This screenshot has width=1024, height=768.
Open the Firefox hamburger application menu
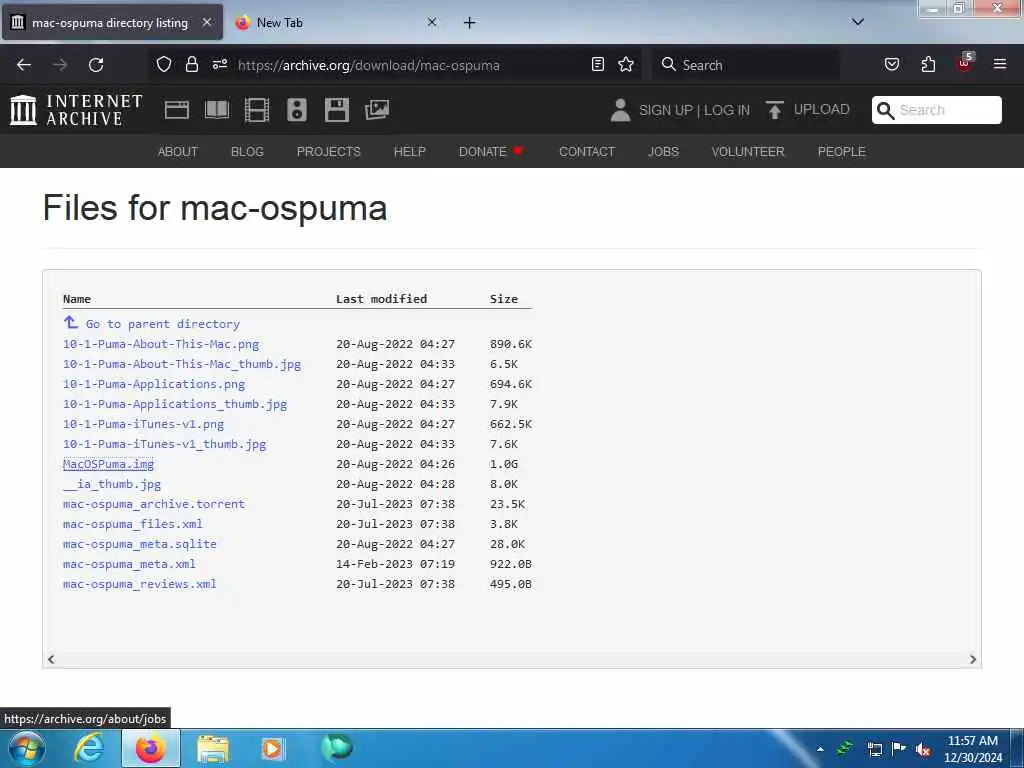(999, 64)
